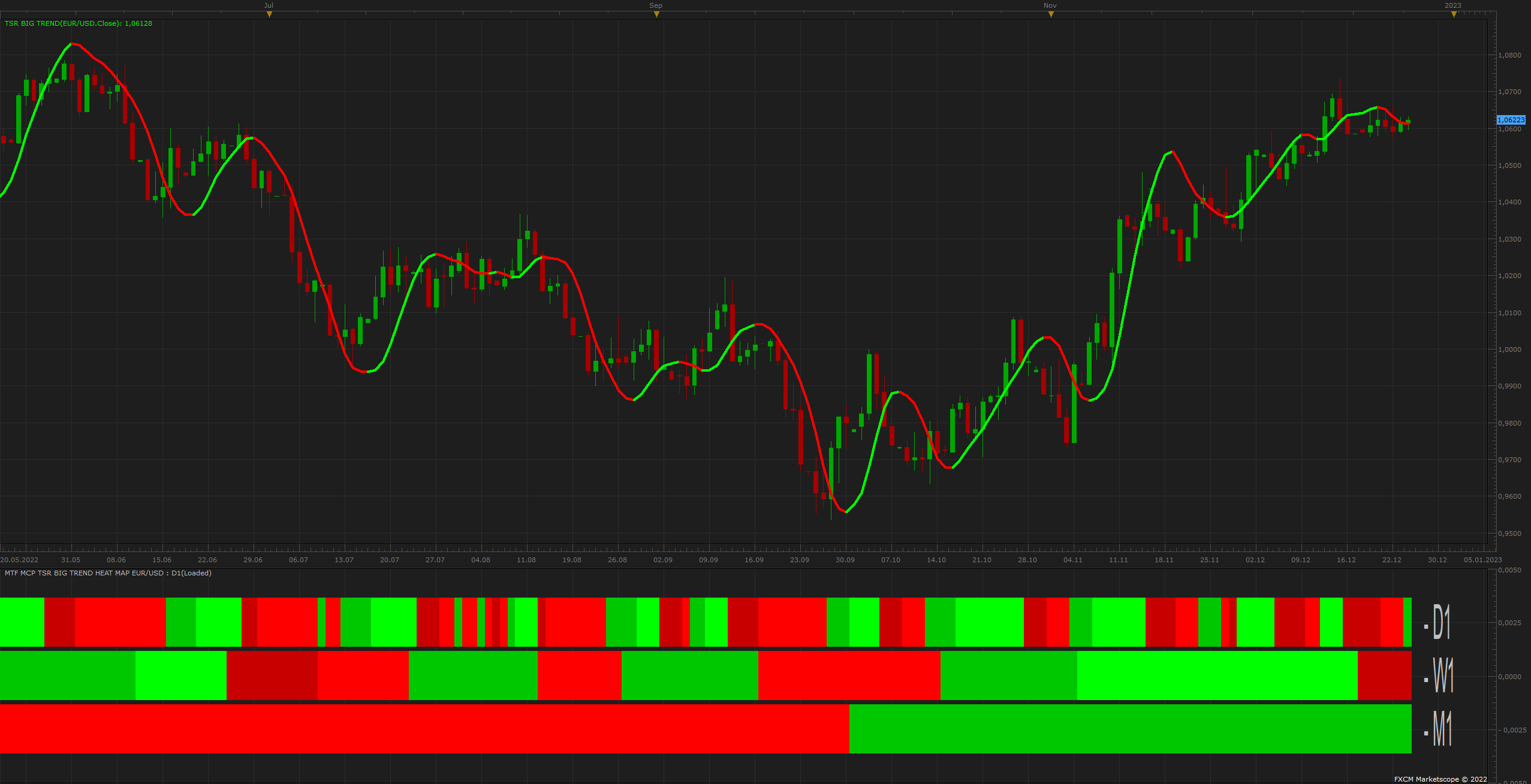Screen dimensions: 1531x784
Task: Click the 02.09 date axis label
Action: click(x=663, y=560)
